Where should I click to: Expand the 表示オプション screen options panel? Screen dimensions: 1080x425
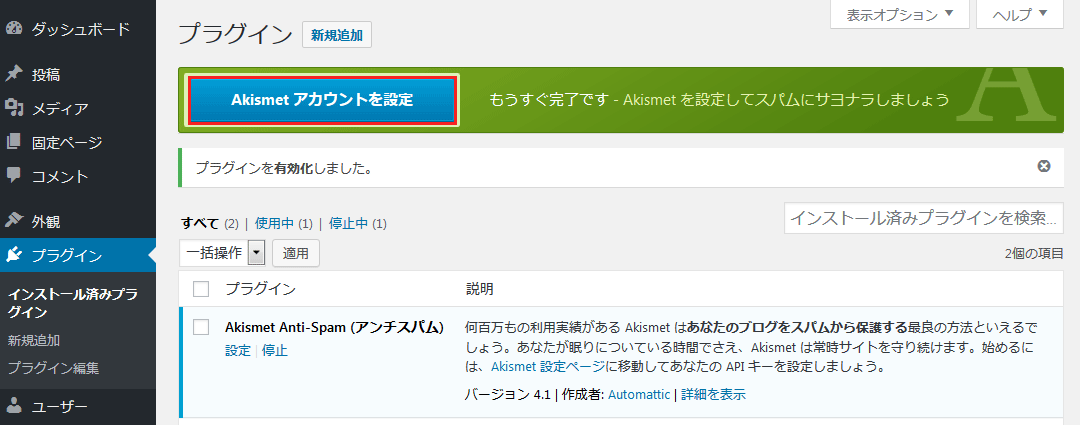pos(894,15)
